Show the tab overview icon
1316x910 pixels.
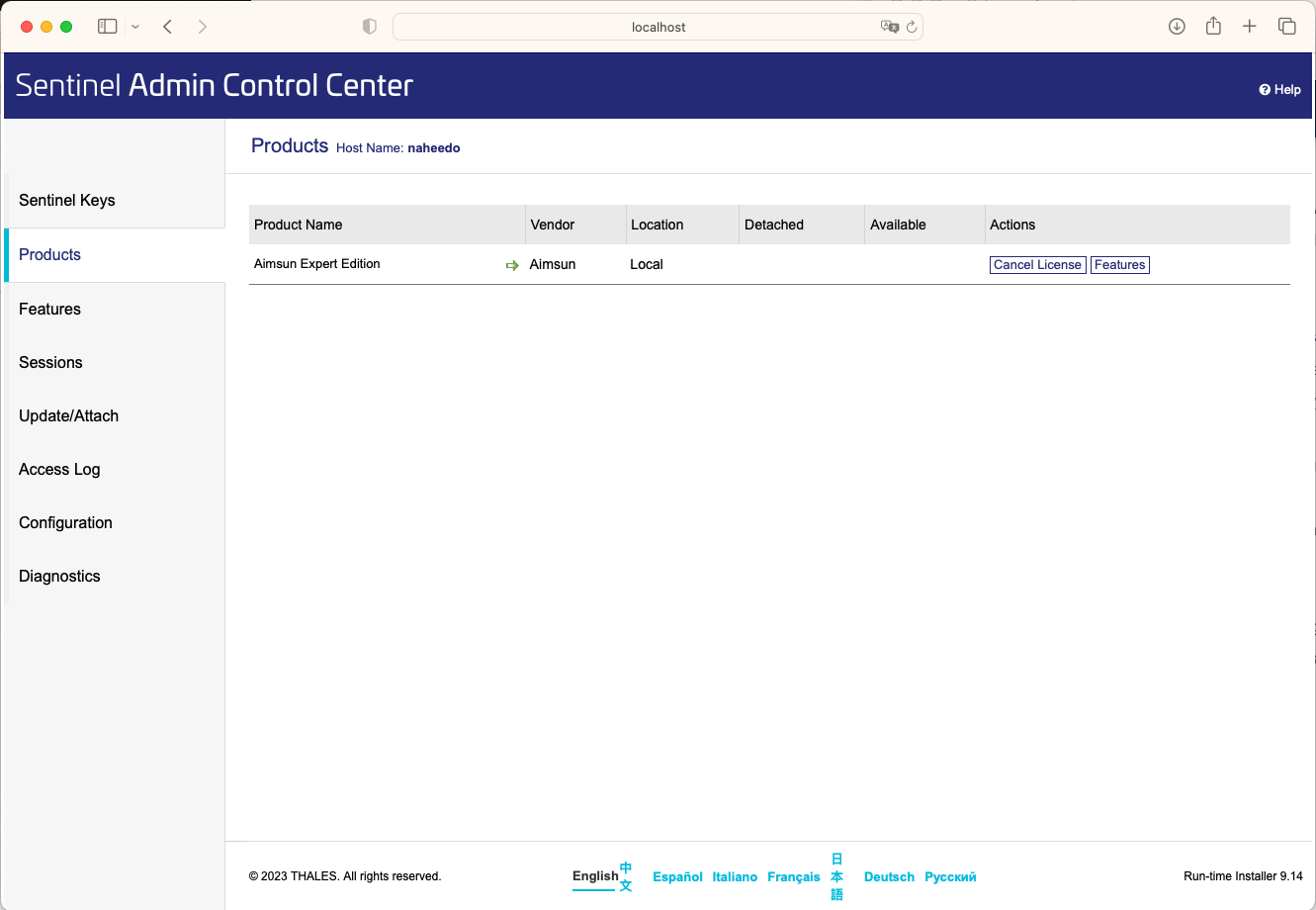click(1286, 27)
